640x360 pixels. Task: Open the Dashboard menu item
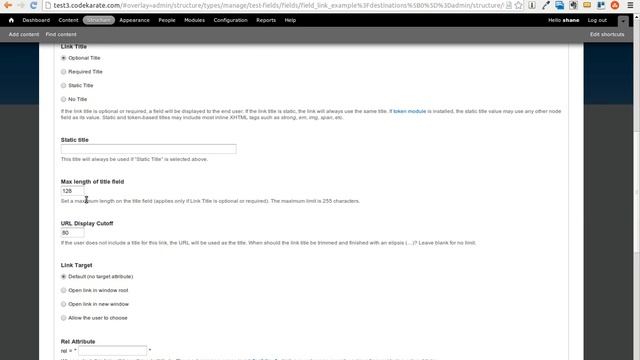pyautogui.click(x=36, y=20)
